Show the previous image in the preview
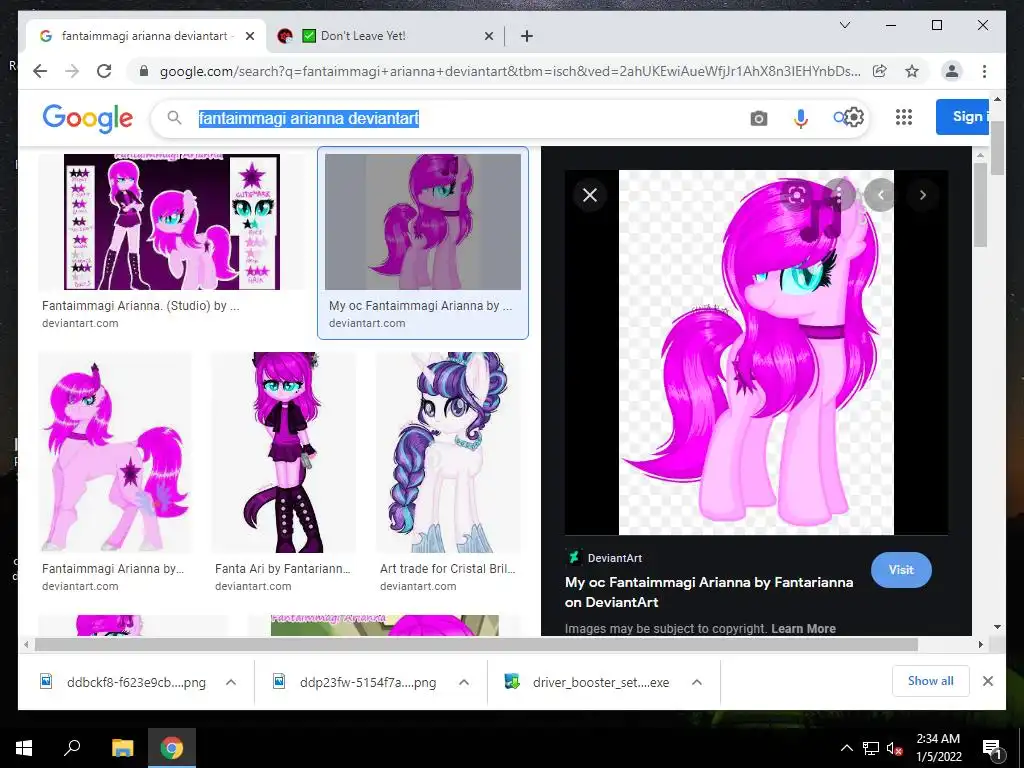Image resolution: width=1024 pixels, height=768 pixels. [880, 195]
